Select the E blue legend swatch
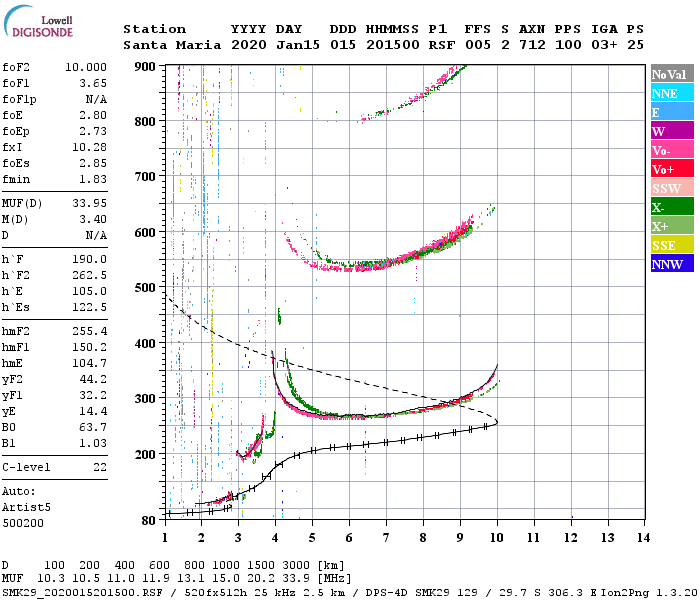 point(672,112)
